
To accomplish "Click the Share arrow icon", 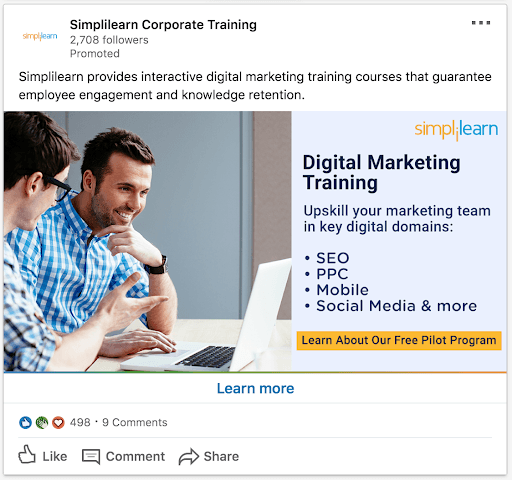I will pyautogui.click(x=189, y=456).
